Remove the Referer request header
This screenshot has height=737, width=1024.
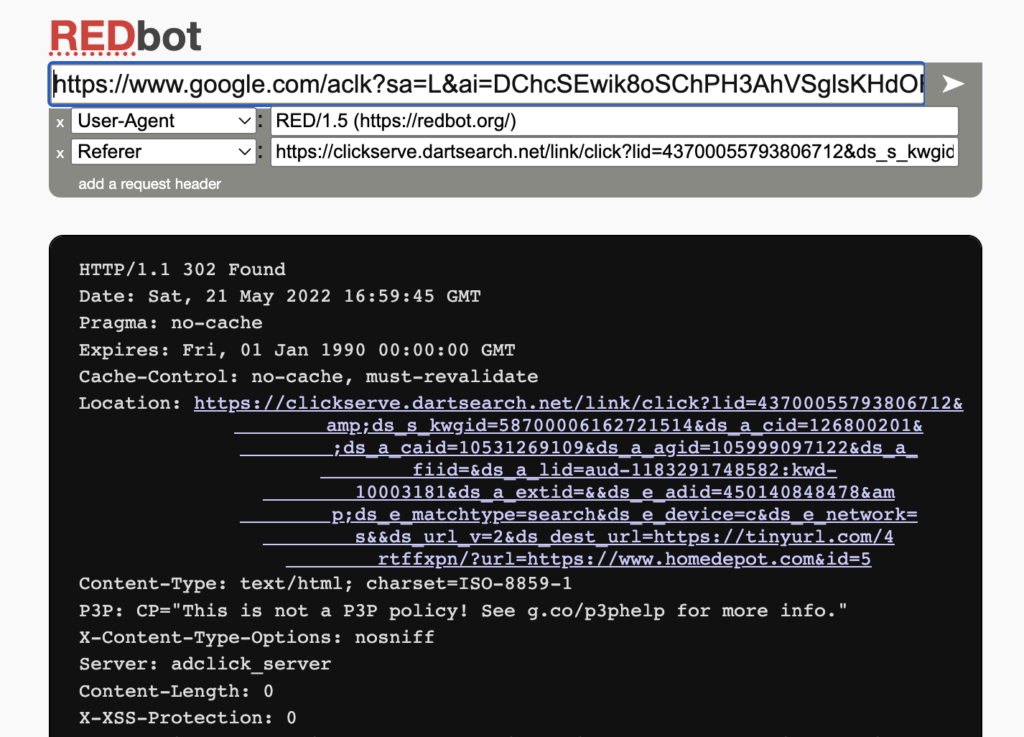[60, 153]
